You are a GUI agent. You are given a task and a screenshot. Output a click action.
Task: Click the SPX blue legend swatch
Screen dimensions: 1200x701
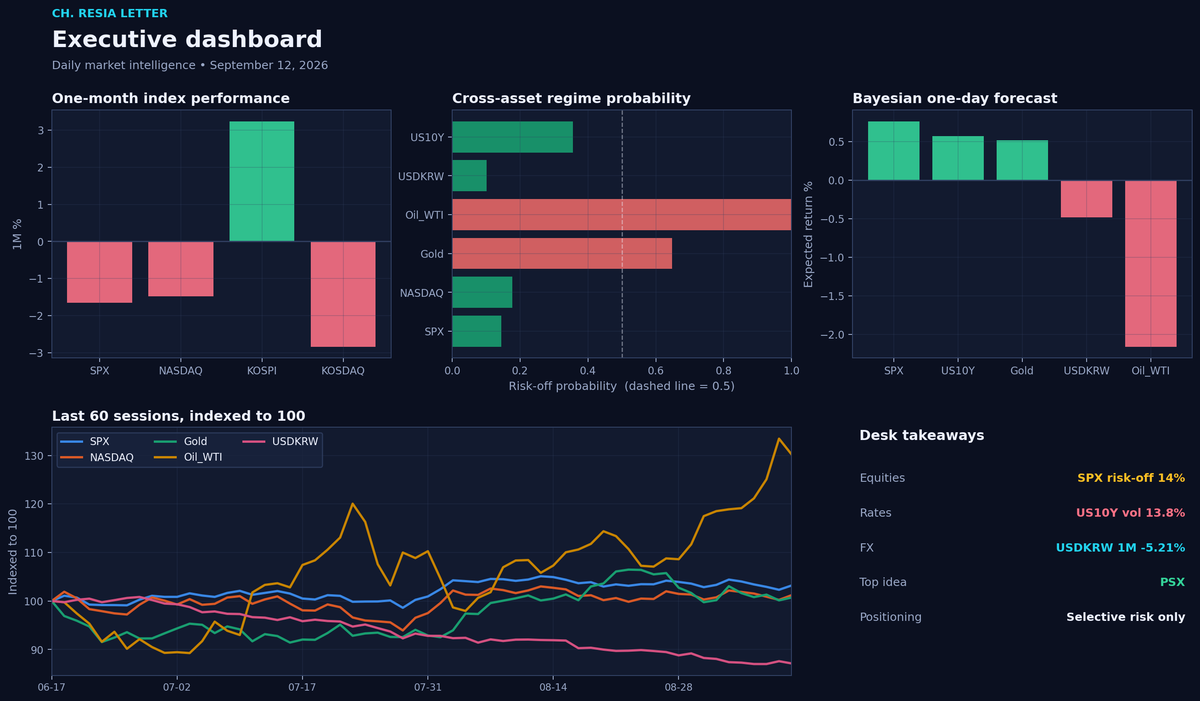click(x=72, y=441)
